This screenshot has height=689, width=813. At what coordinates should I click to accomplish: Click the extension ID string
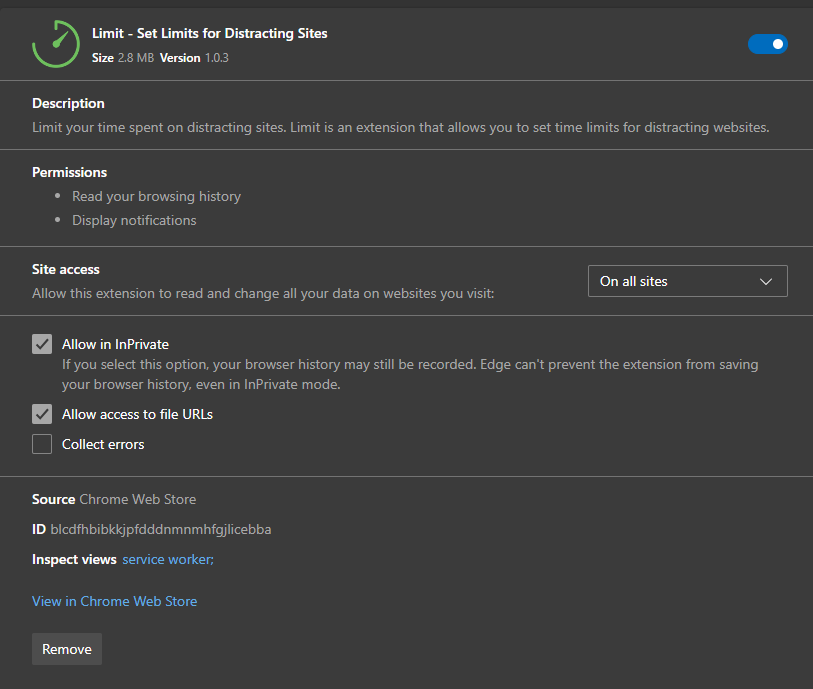coord(160,529)
